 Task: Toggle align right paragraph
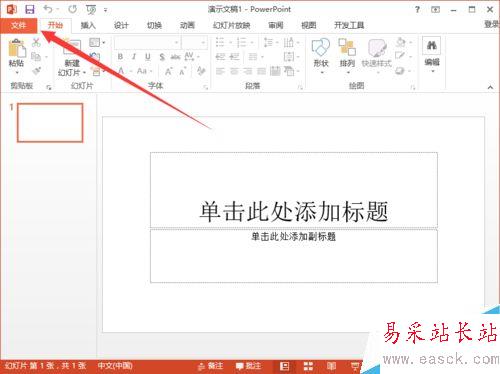pos(248,71)
